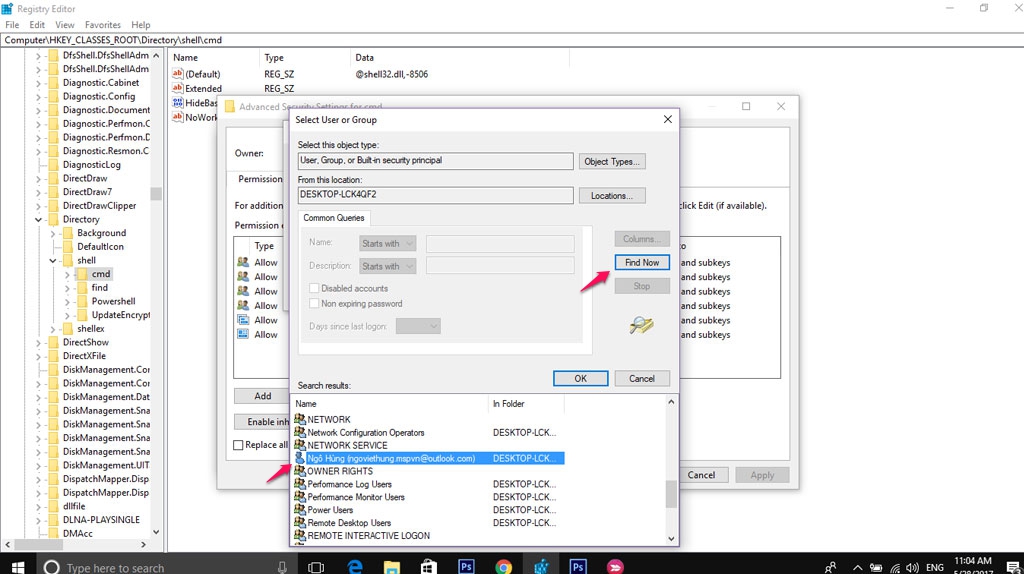This screenshot has height=574, width=1024.
Task: Click the Find Now button
Action: point(641,263)
